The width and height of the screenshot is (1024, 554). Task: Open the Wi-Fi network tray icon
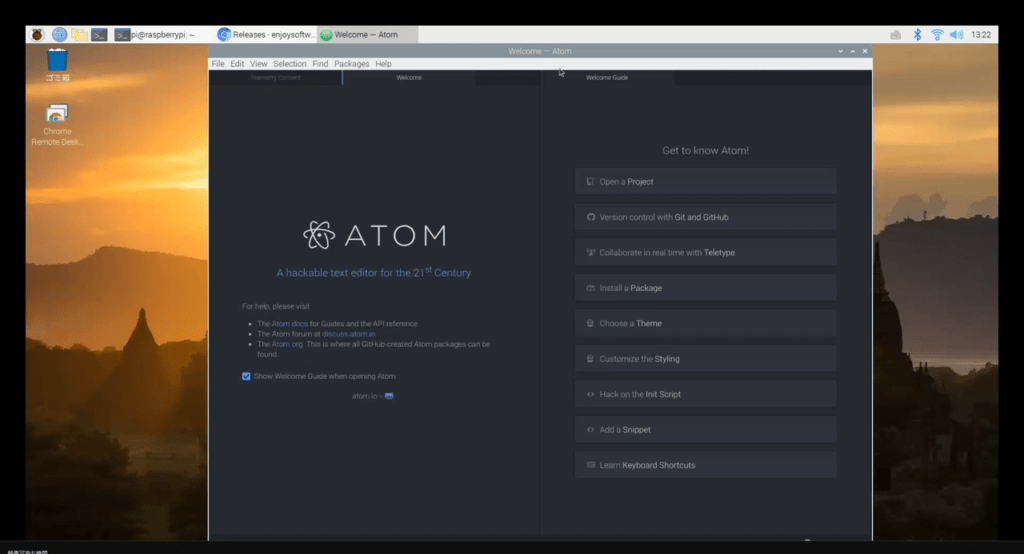click(x=937, y=34)
